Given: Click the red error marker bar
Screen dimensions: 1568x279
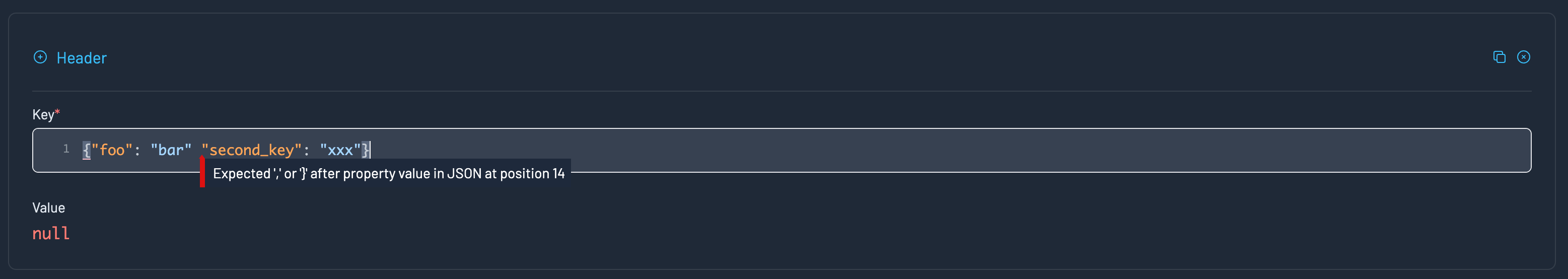Looking at the screenshot, I should pos(202,173).
